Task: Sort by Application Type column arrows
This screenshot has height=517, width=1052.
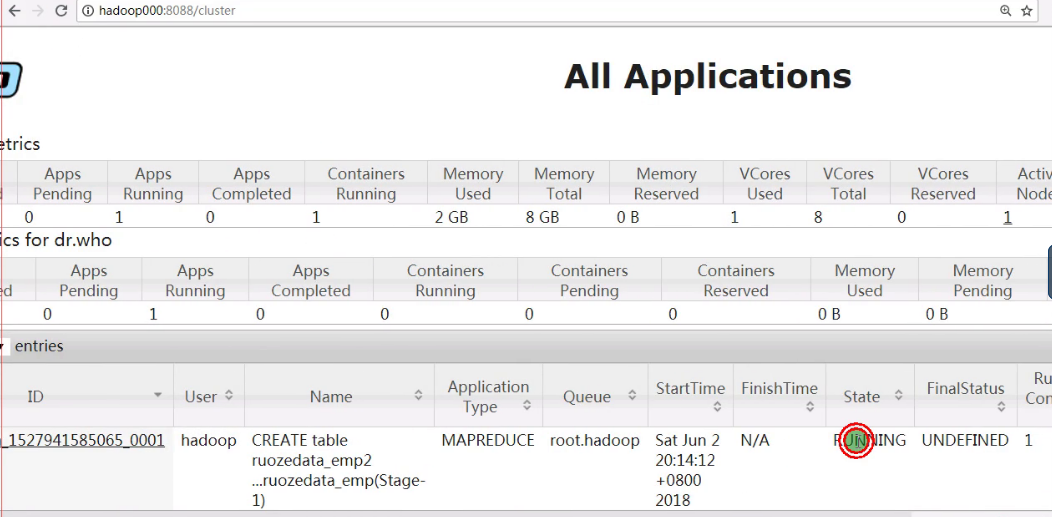Action: tap(527, 406)
